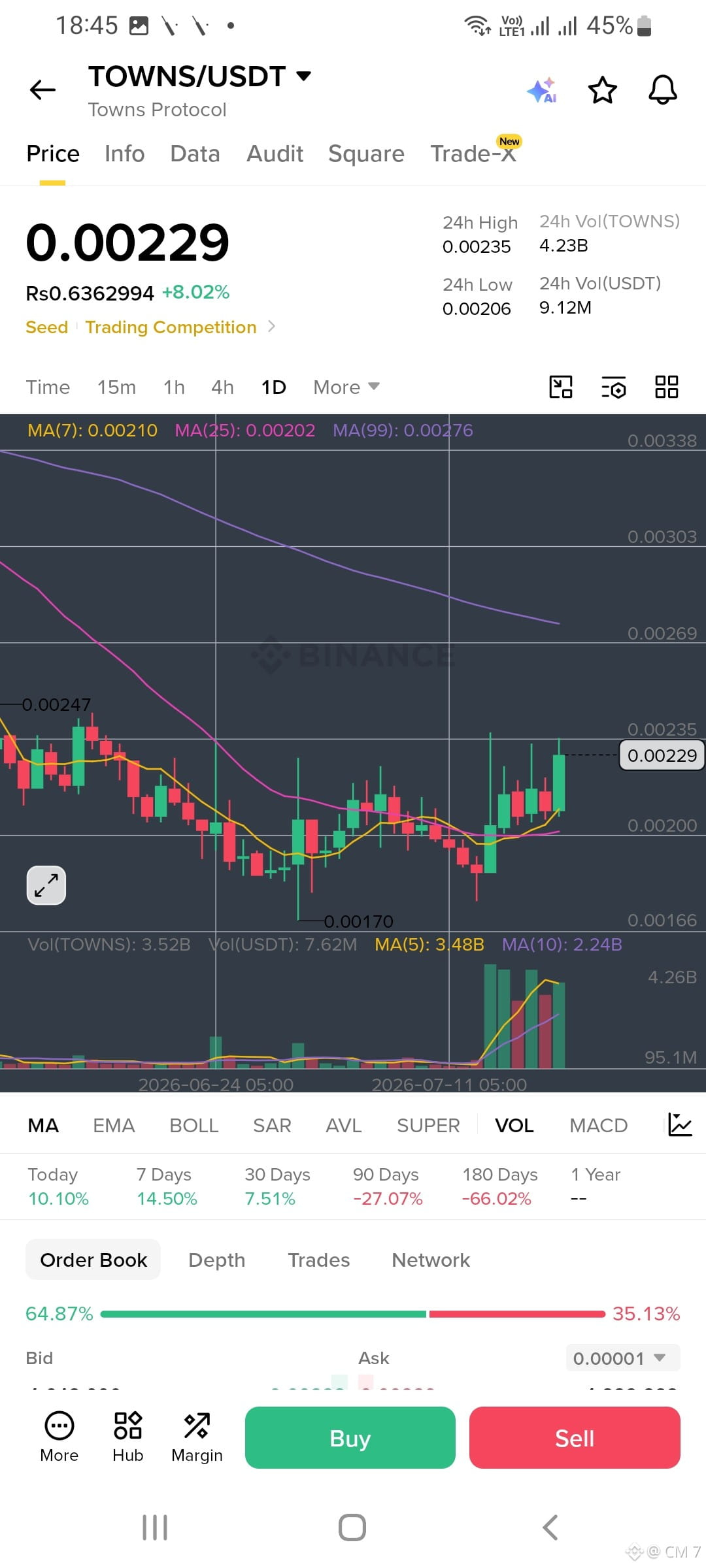Tap the large 0.00229 price value

pyautogui.click(x=127, y=242)
